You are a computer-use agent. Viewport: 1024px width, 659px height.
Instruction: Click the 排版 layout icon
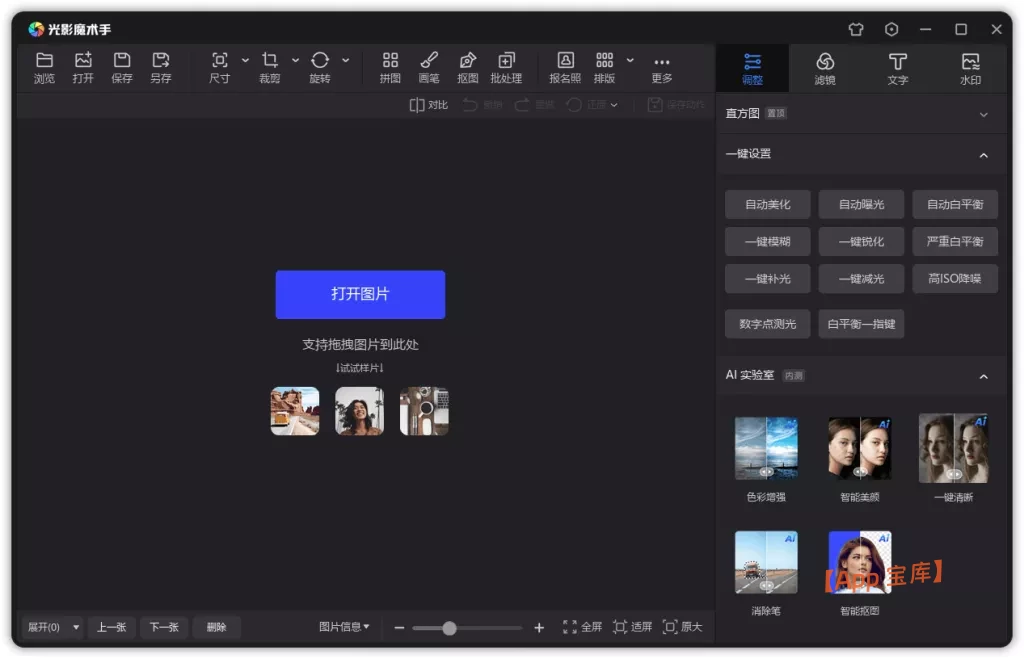point(604,67)
